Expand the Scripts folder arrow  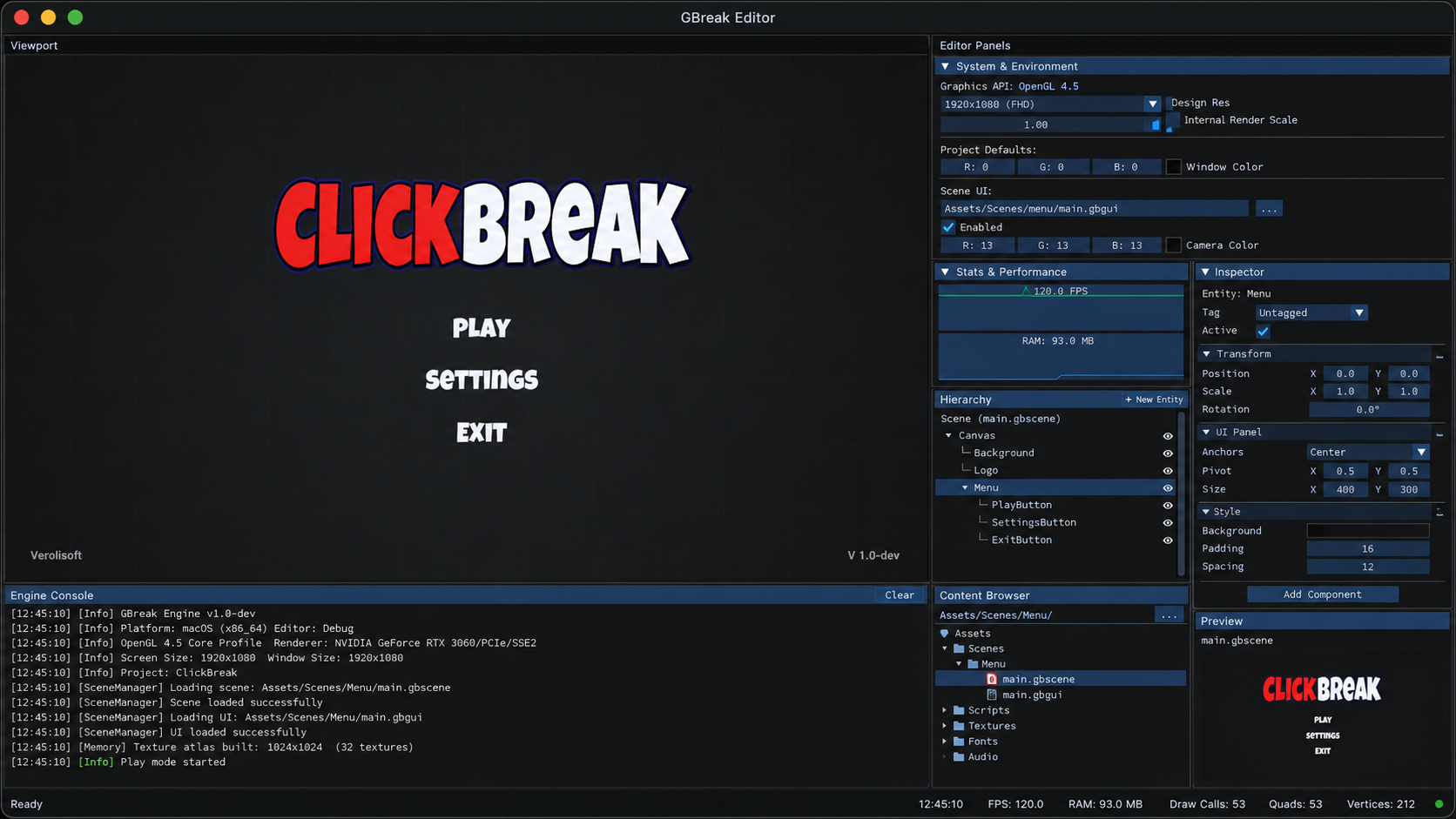pyautogui.click(x=945, y=710)
